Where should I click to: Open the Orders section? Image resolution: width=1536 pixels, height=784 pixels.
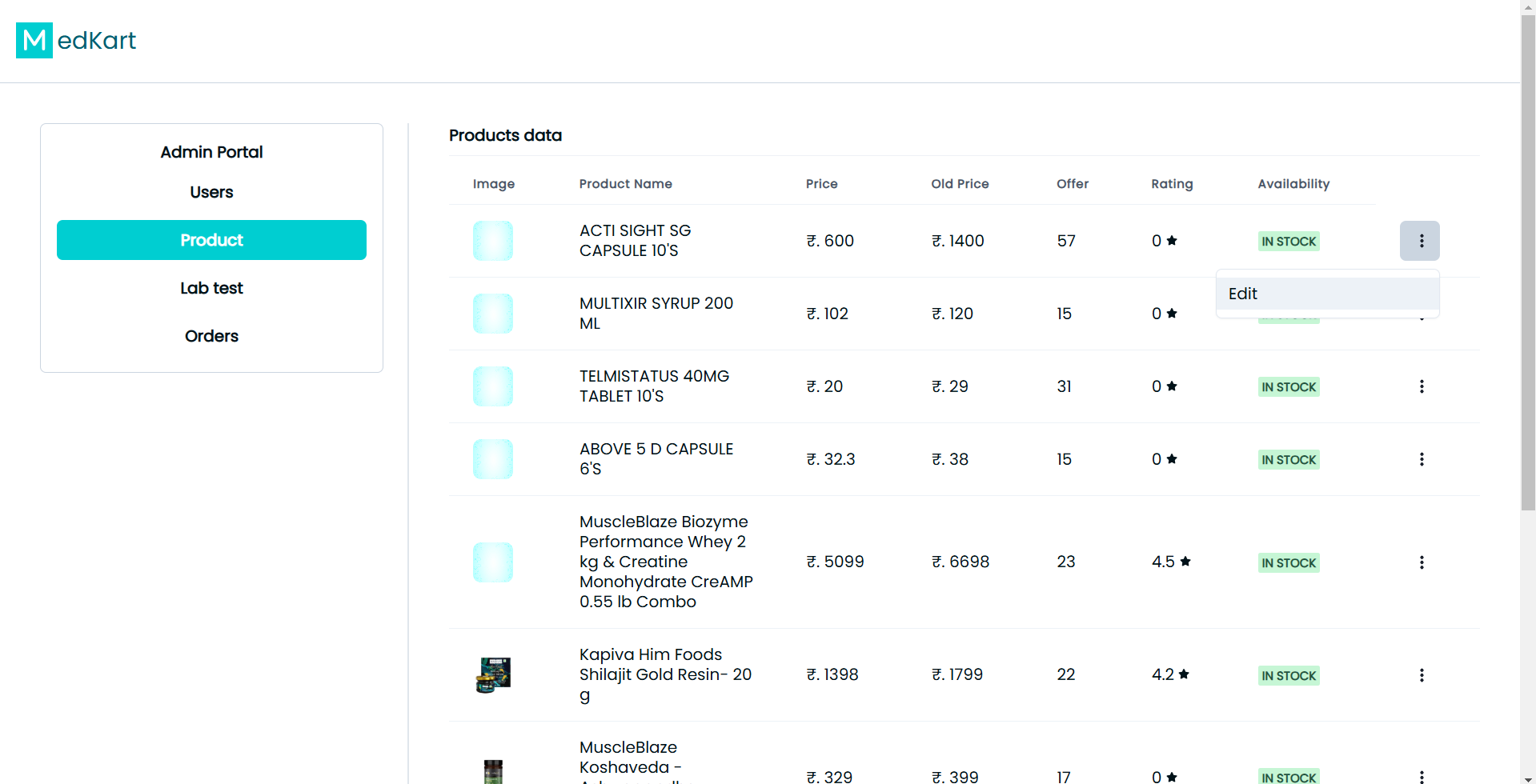(211, 336)
